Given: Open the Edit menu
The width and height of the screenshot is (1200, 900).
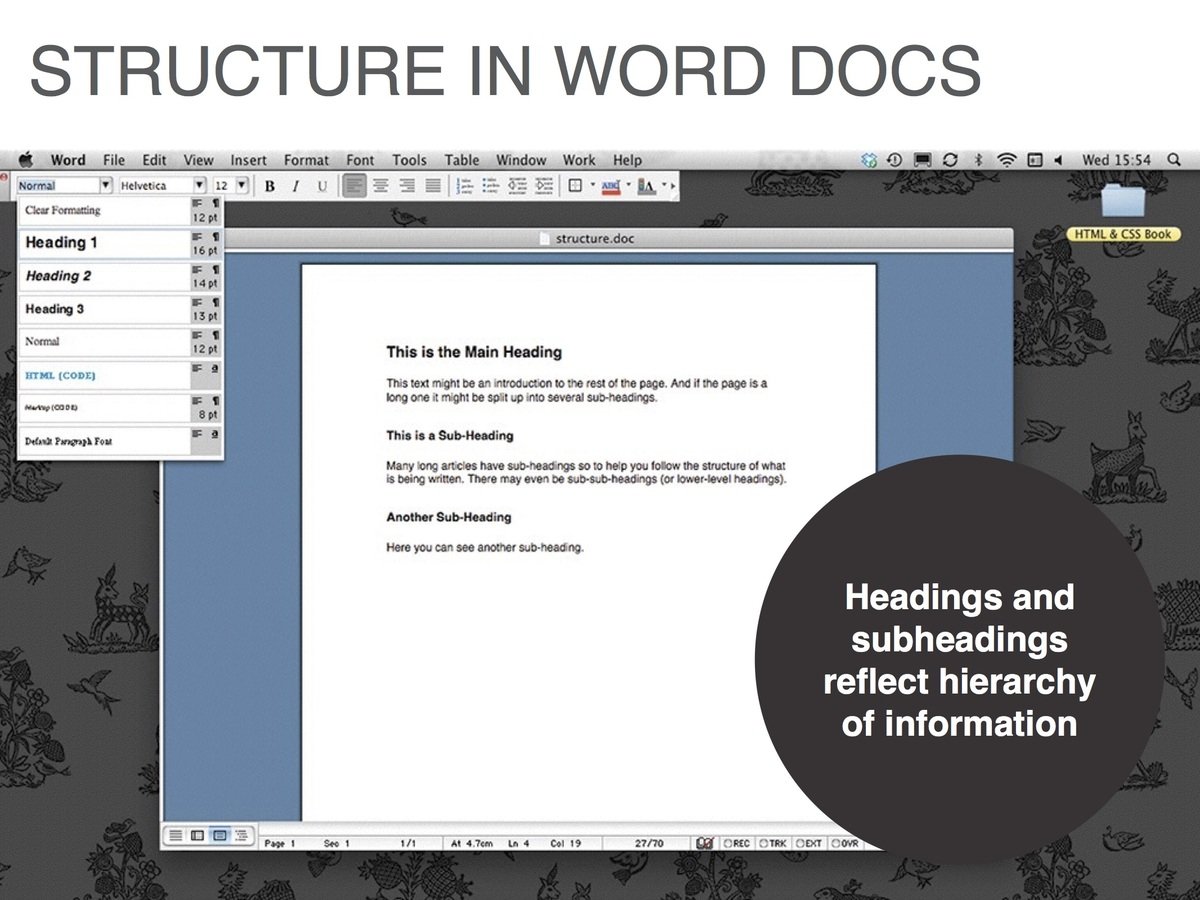Looking at the screenshot, I should click(154, 160).
